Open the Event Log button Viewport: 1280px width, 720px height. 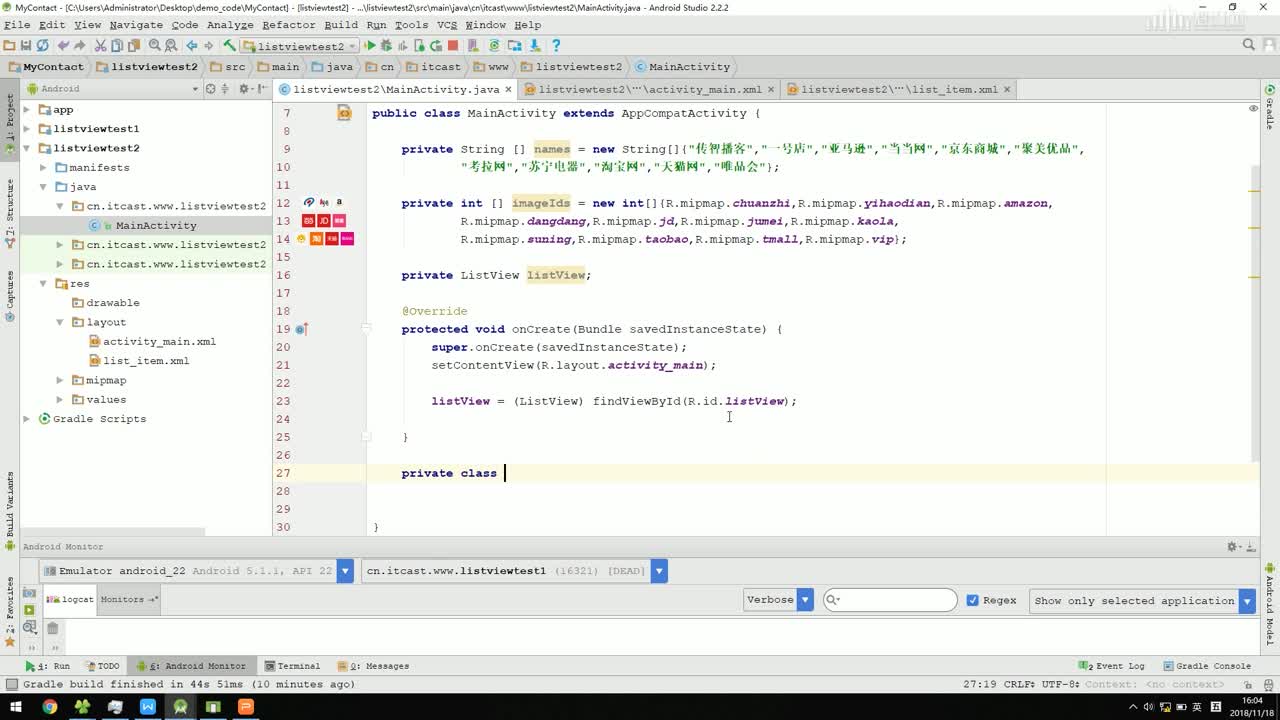coord(1112,666)
